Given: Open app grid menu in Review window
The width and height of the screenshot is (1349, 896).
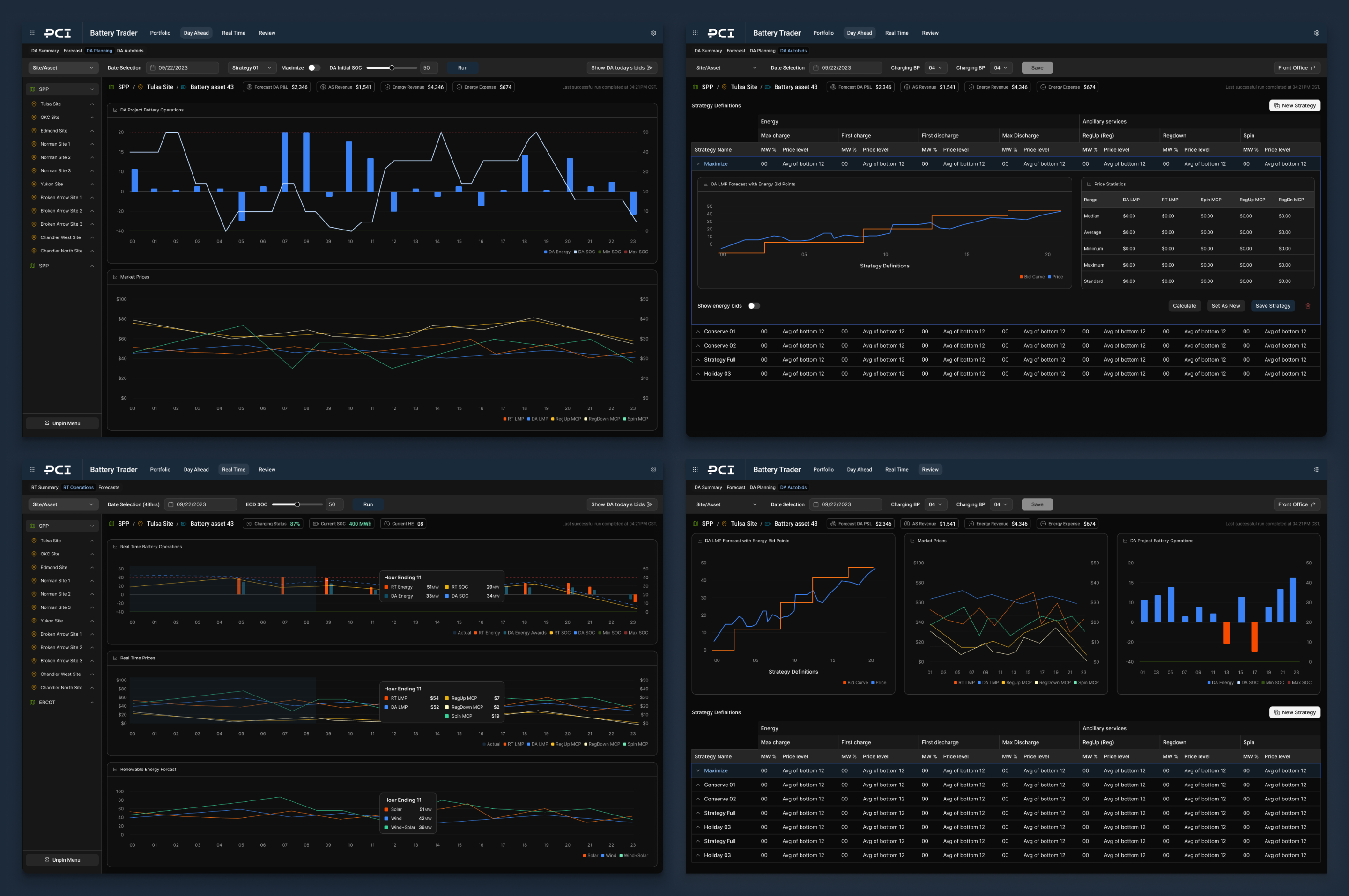Looking at the screenshot, I should [696, 470].
